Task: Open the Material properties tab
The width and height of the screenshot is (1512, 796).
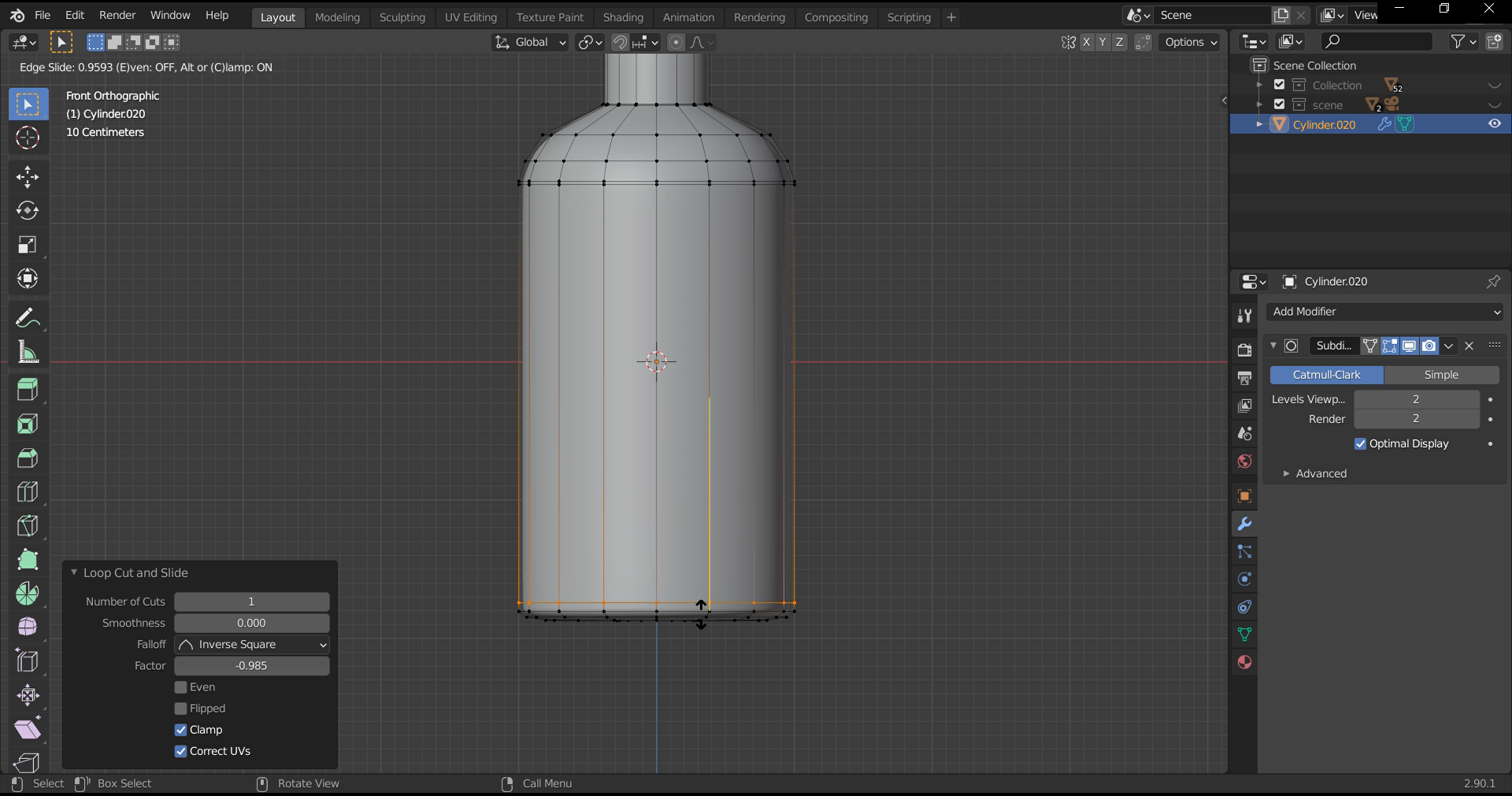Action: (1244, 662)
